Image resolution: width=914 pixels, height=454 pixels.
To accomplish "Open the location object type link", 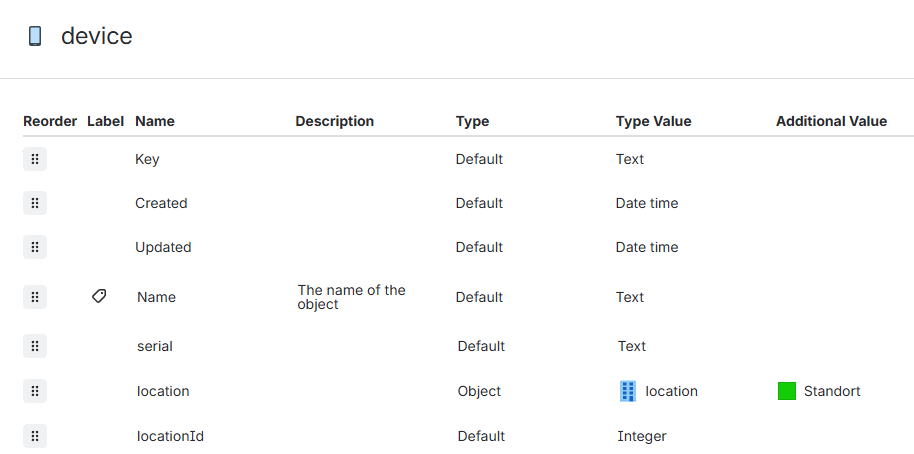I will 671,391.
